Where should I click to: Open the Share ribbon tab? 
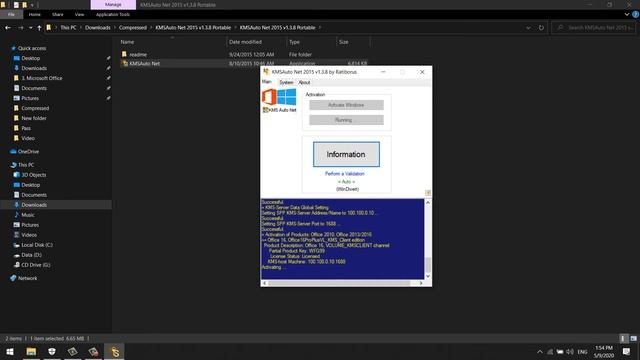(58, 14)
